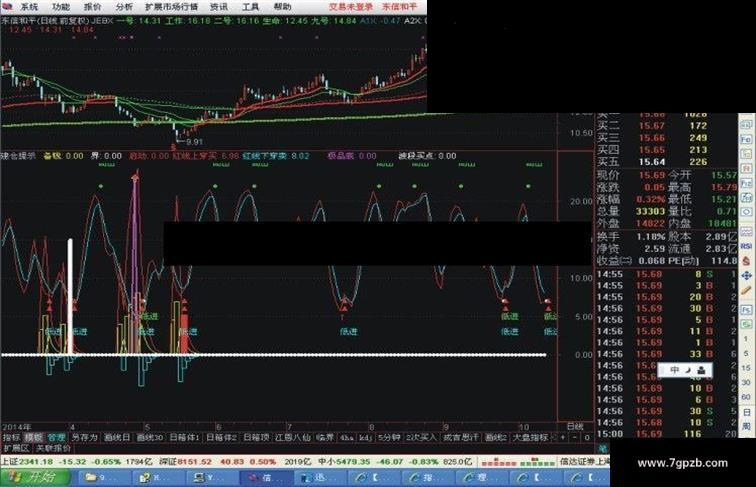Select the 15-minute period button

(745, 368)
